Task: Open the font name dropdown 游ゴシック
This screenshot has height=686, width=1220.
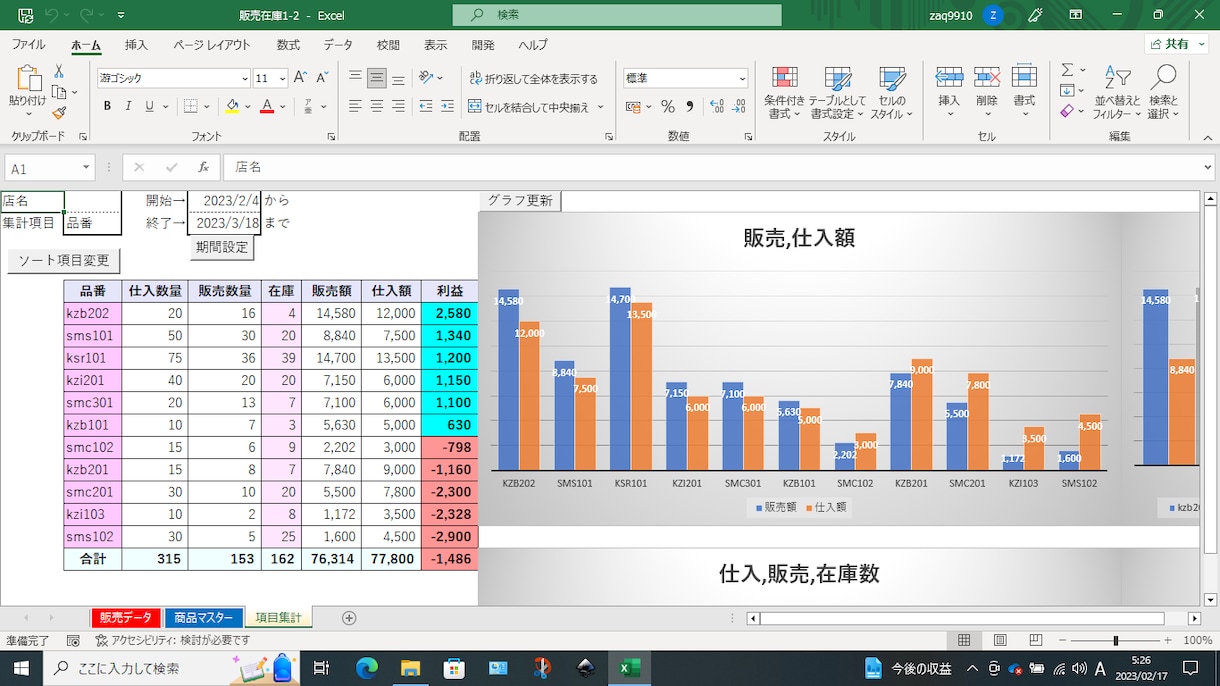Action: (x=245, y=78)
